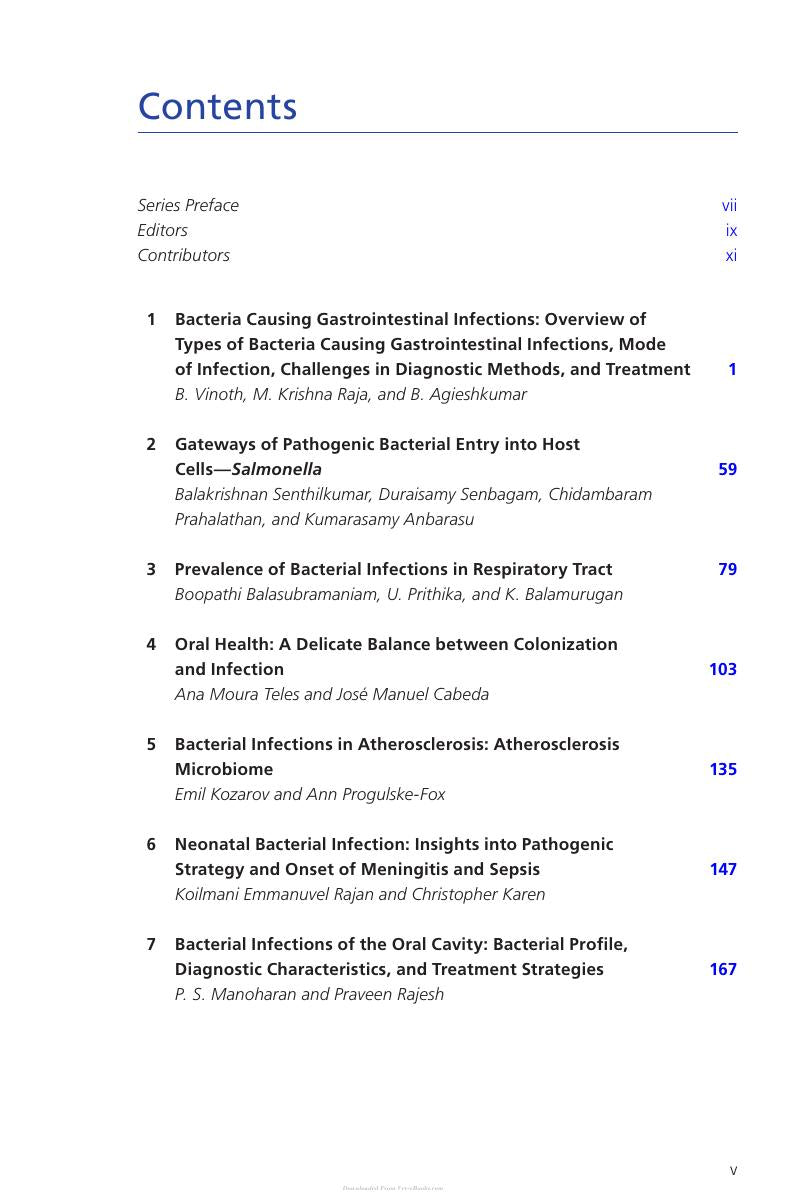
Task: Click the Contents heading
Action: tap(217, 106)
